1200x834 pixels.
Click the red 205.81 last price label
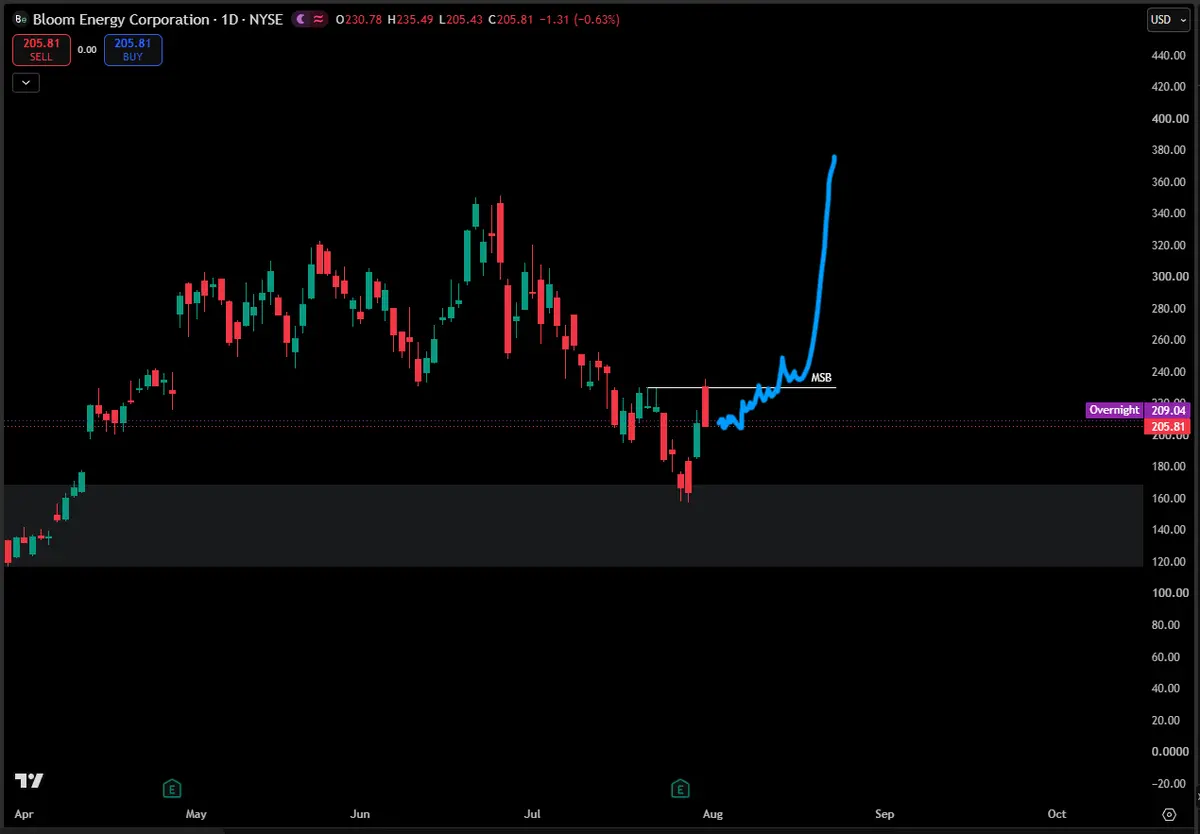tap(1166, 426)
